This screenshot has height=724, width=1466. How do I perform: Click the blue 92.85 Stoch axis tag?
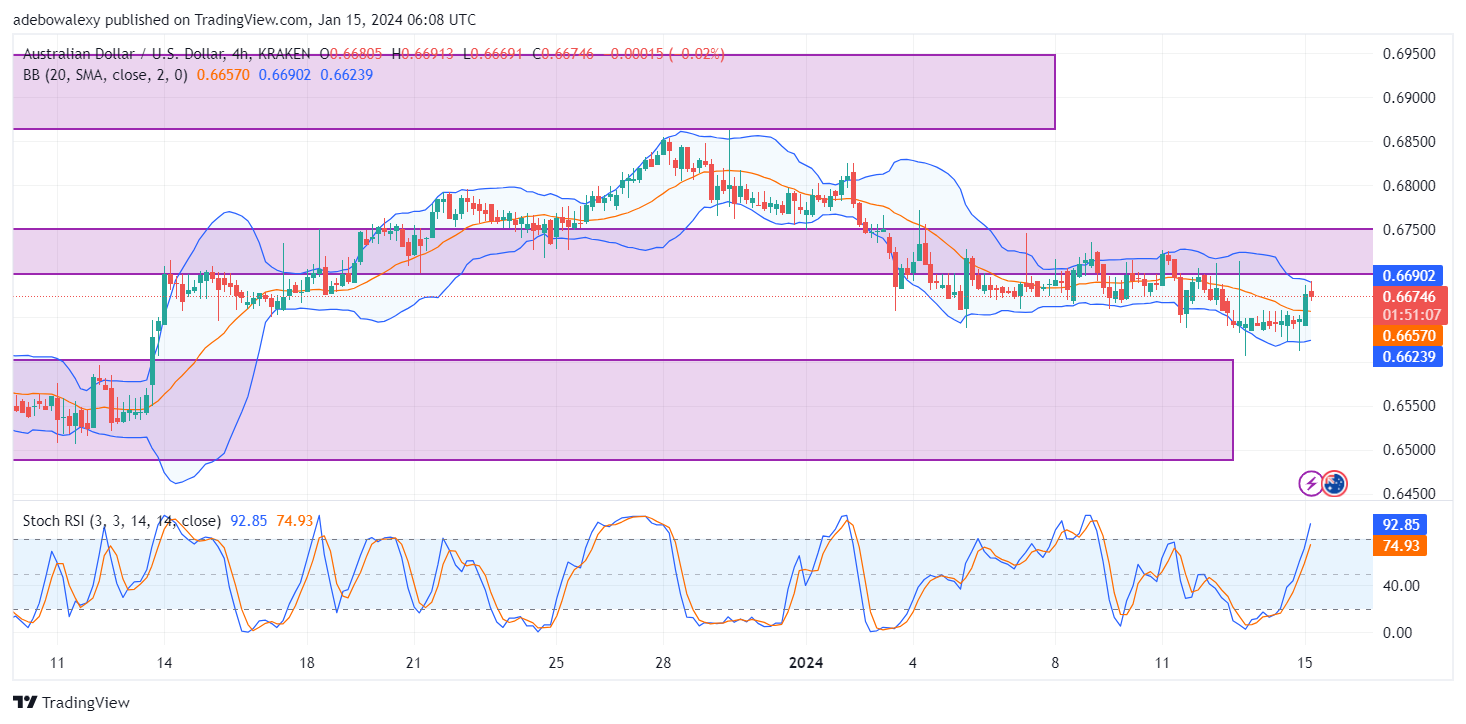pos(1402,526)
